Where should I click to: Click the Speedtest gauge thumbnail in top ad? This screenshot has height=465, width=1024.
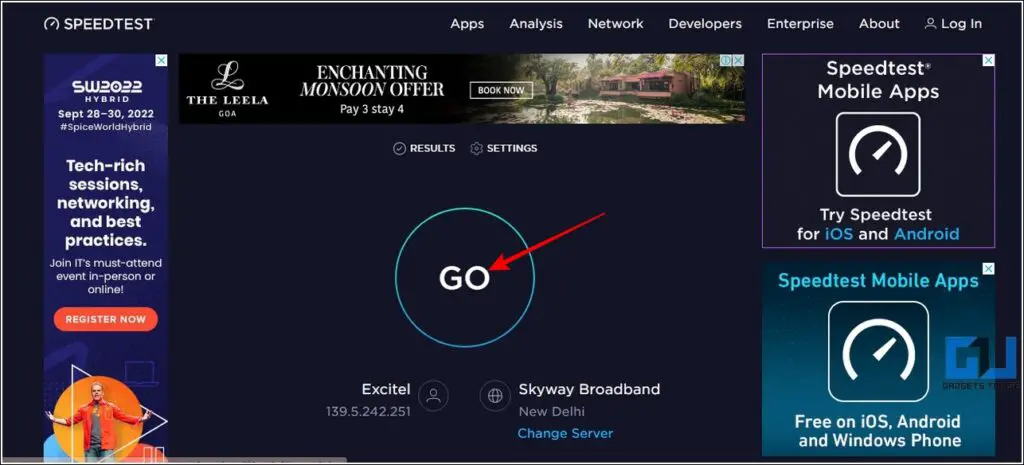[878, 154]
